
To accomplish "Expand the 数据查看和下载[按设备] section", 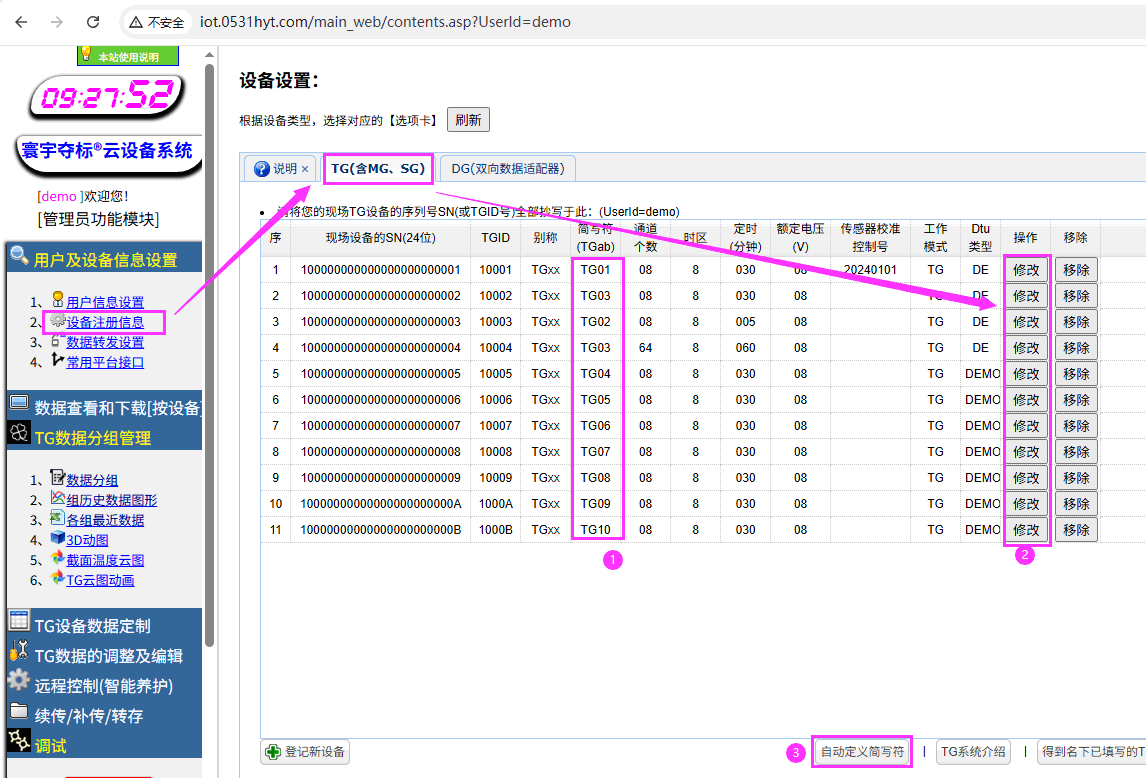I will click(x=118, y=407).
